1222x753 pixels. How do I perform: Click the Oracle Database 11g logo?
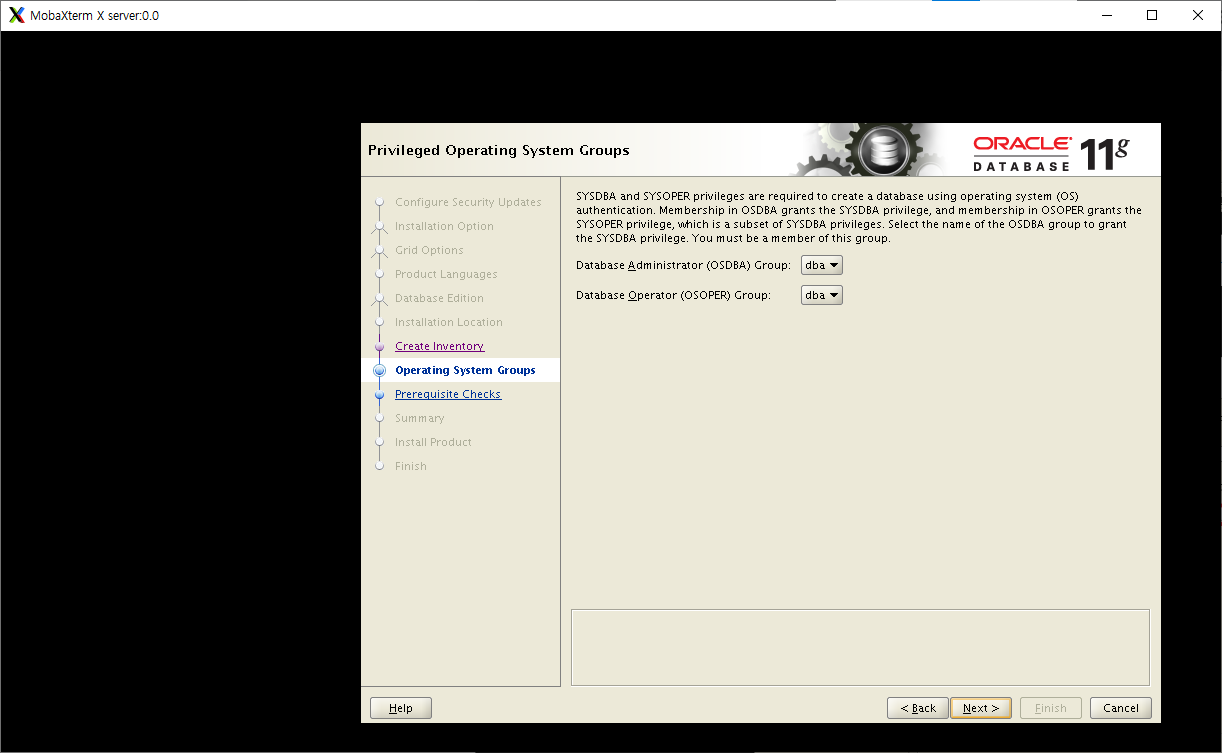(1051, 152)
